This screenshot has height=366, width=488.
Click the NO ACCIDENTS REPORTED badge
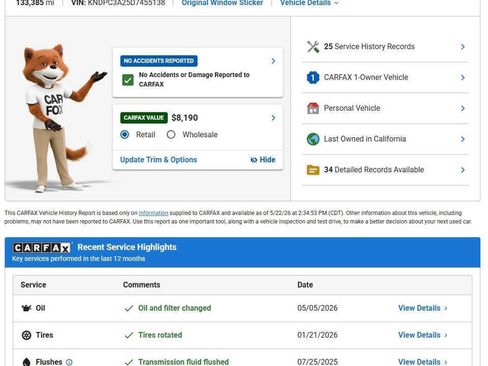(x=159, y=61)
